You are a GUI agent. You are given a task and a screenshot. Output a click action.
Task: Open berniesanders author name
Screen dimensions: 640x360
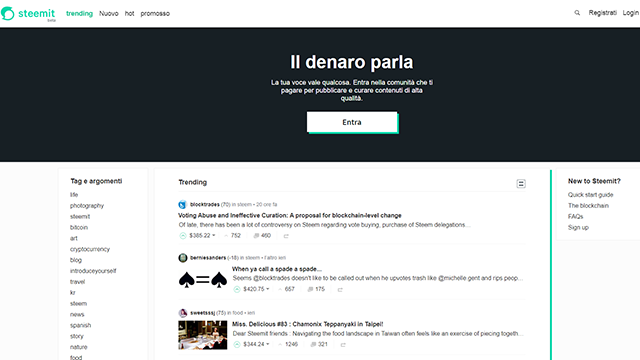click(x=208, y=258)
